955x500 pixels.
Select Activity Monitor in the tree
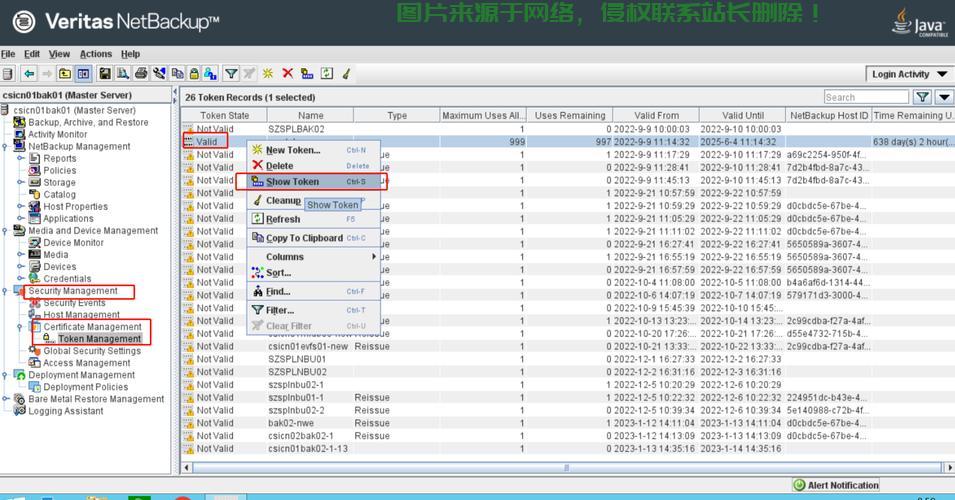click(x=57, y=134)
